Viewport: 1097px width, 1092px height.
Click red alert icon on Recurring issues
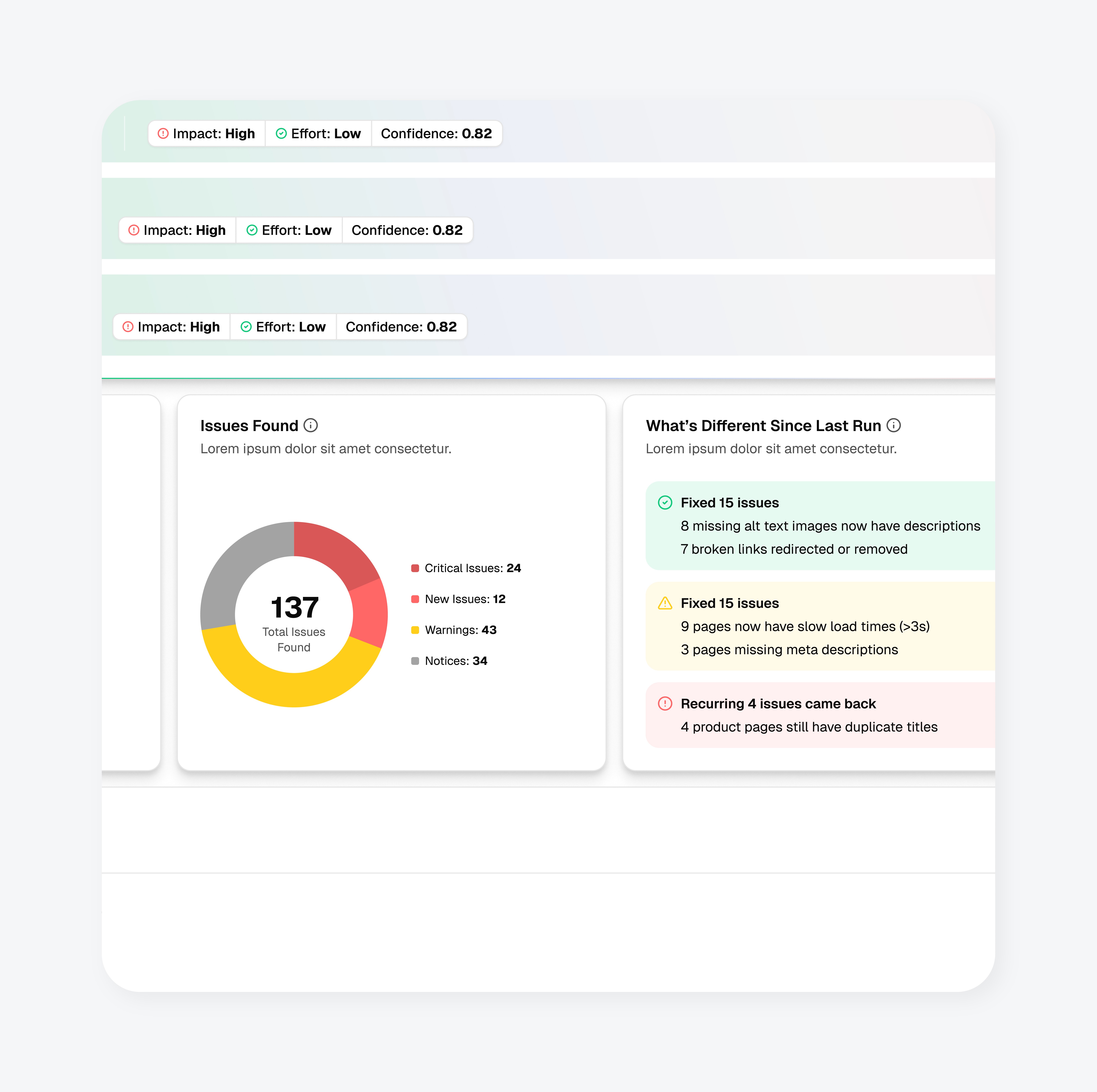(665, 704)
